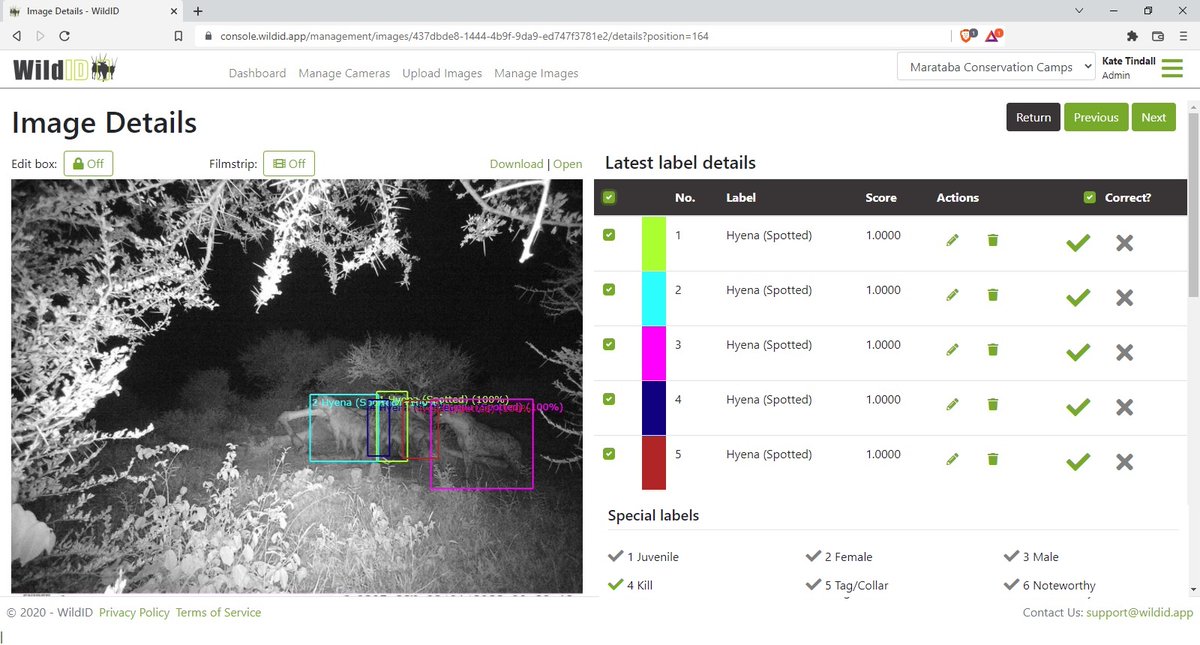This screenshot has height=645, width=1200.
Task: Mark label 3 as correct with checkmark
Action: coord(1078,352)
